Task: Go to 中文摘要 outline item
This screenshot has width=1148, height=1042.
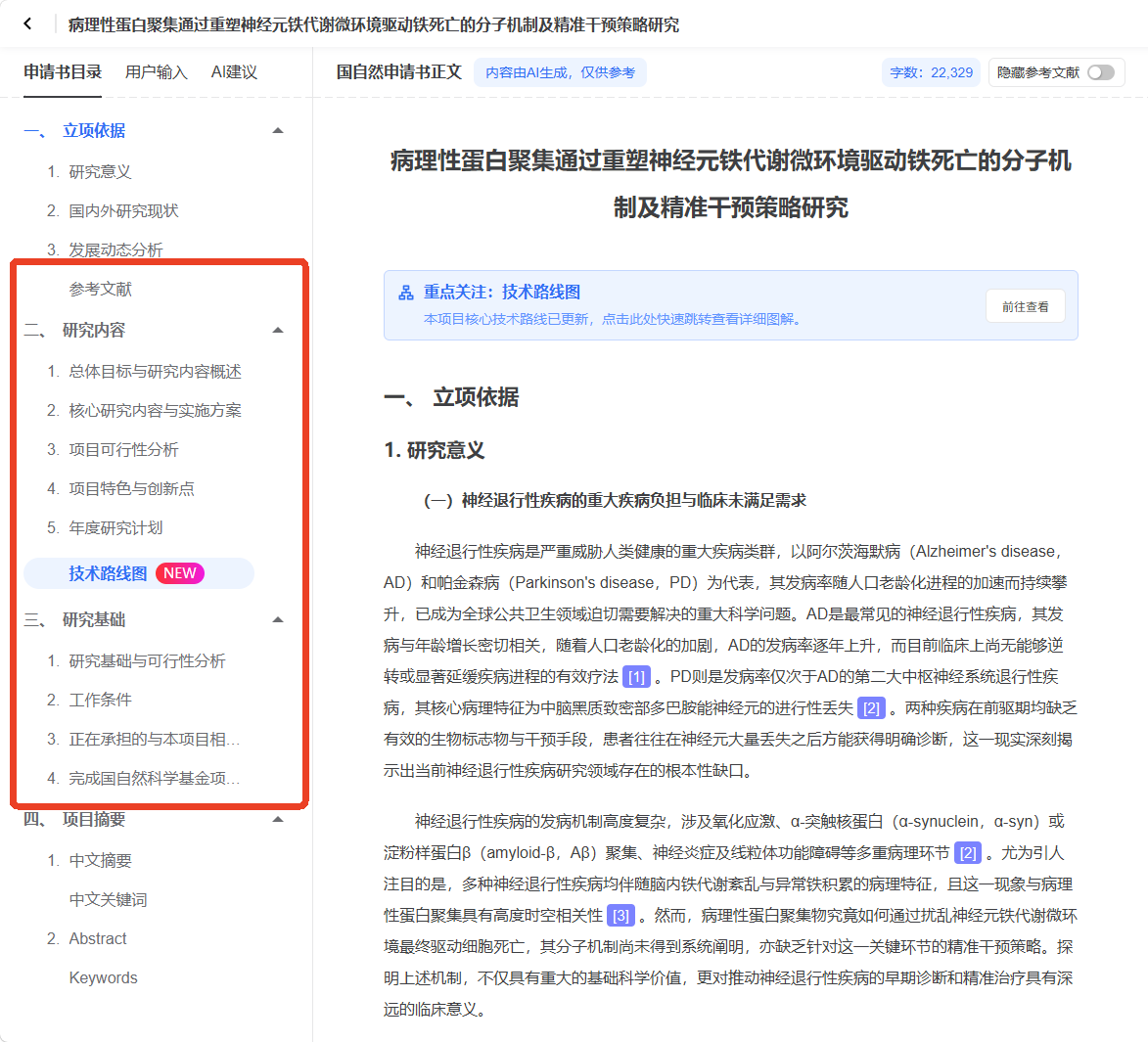Action: pyautogui.click(x=100, y=861)
